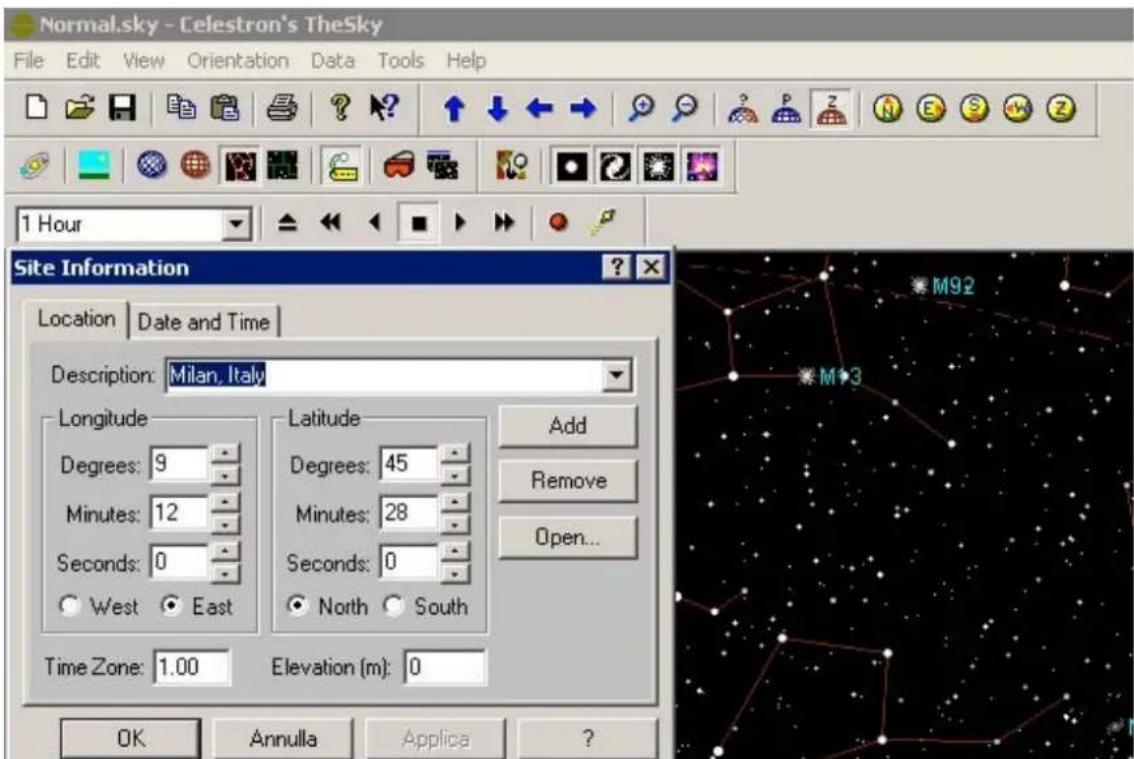The image size is (1134, 759).
Task: Click the M92 object label in sky chart
Action: (x=953, y=286)
